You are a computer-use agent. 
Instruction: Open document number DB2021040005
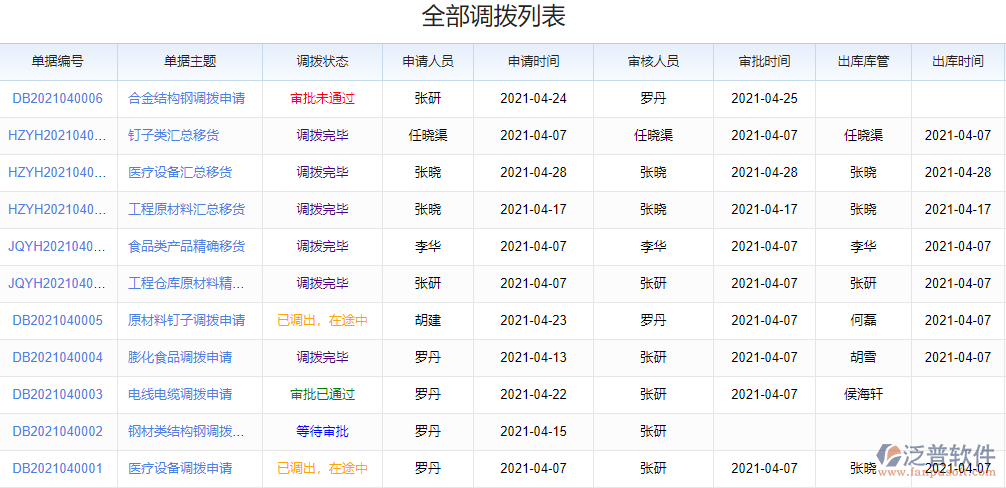click(57, 321)
